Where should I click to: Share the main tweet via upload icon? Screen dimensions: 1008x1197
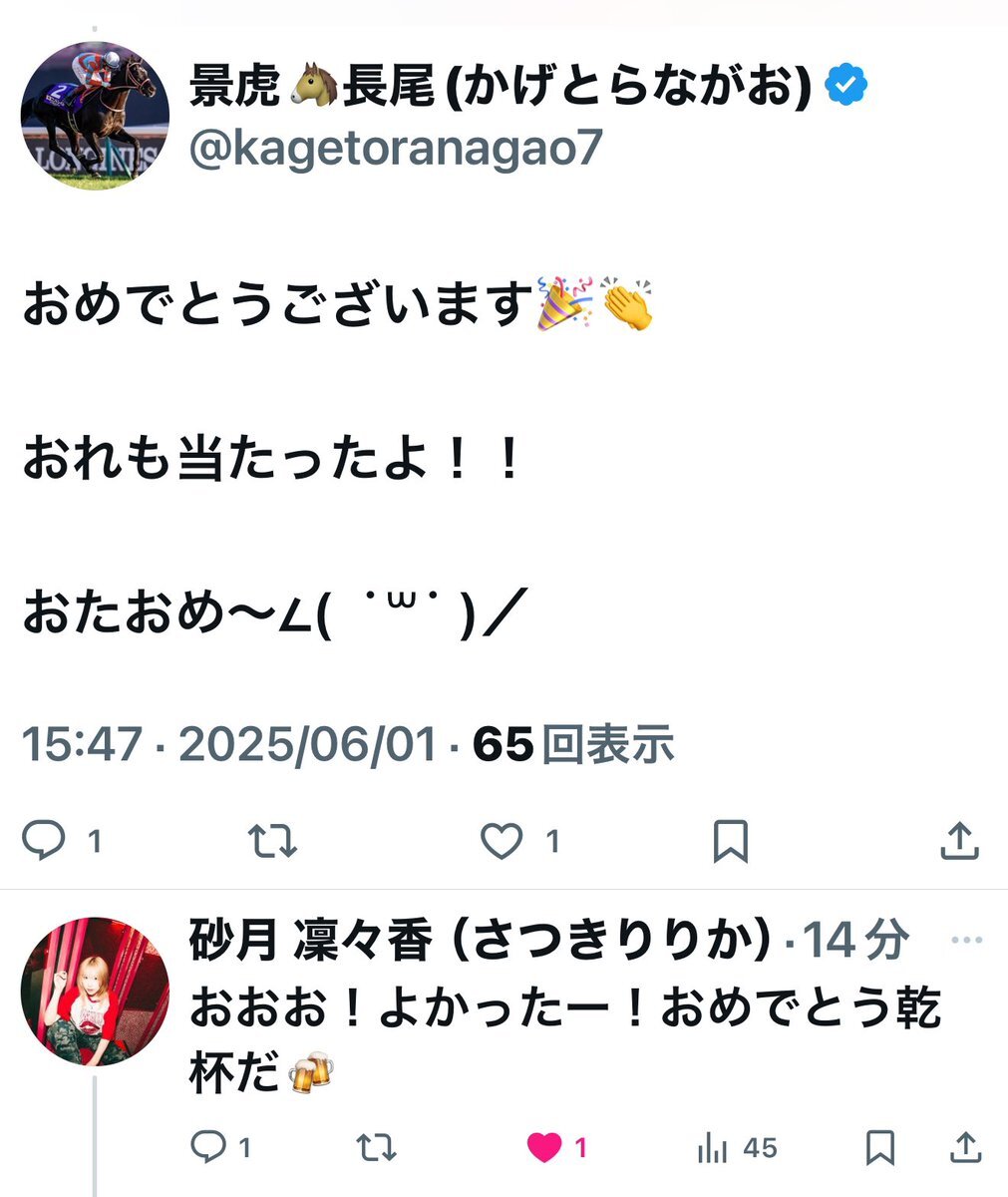tap(958, 841)
